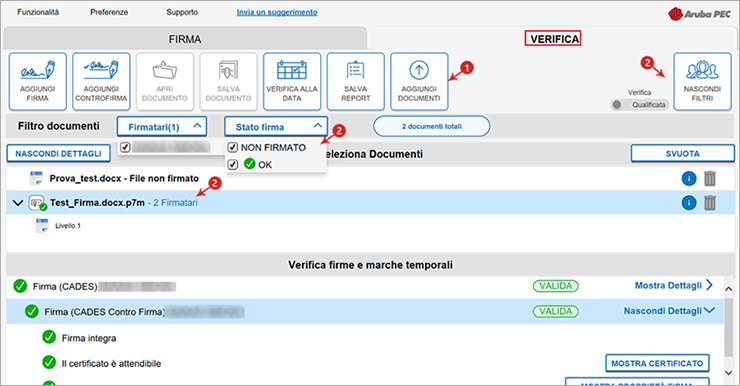Click the 2 documenti totali pill

pos(431,126)
